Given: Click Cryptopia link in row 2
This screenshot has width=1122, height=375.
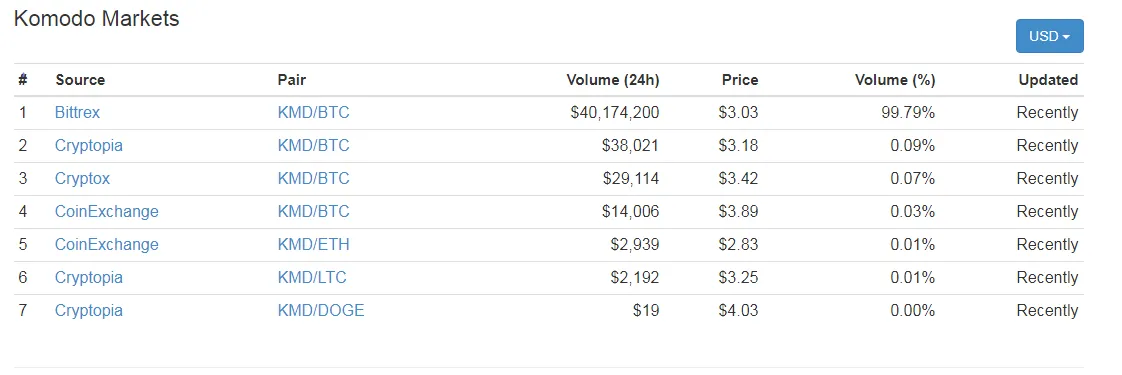Looking at the screenshot, I should tap(89, 145).
